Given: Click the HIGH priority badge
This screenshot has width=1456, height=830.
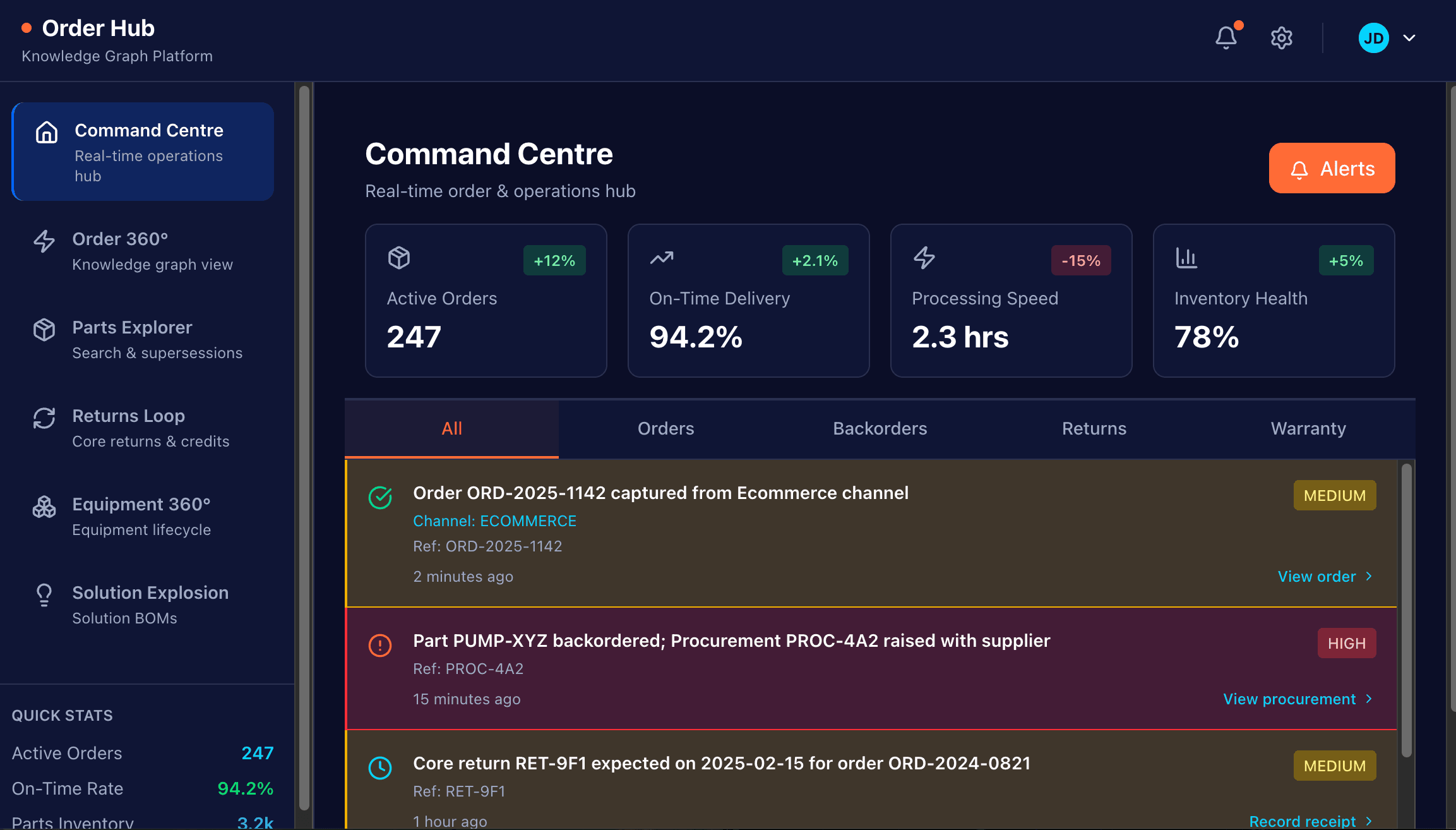Looking at the screenshot, I should click(1347, 643).
